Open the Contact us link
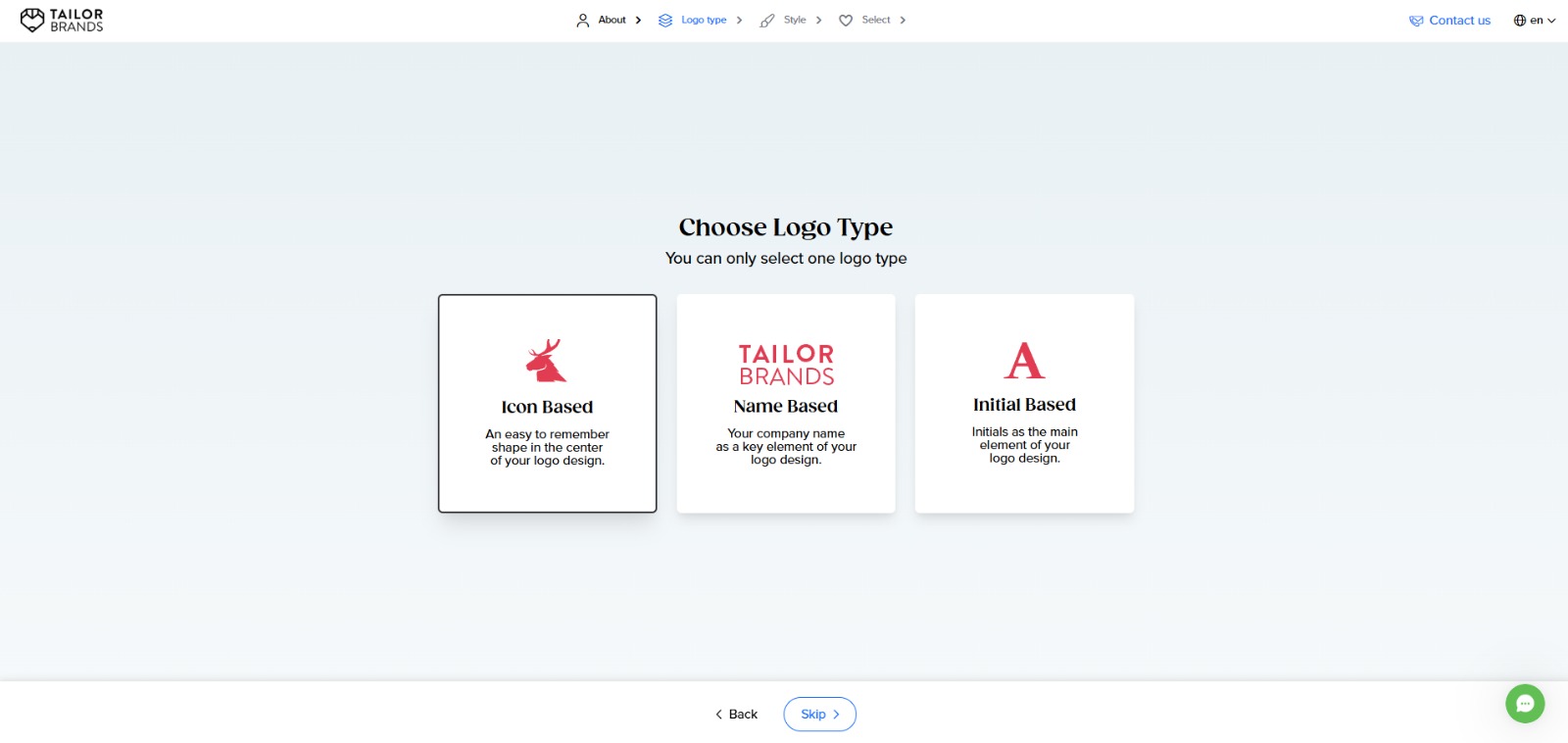1568x743 pixels. (x=1459, y=21)
